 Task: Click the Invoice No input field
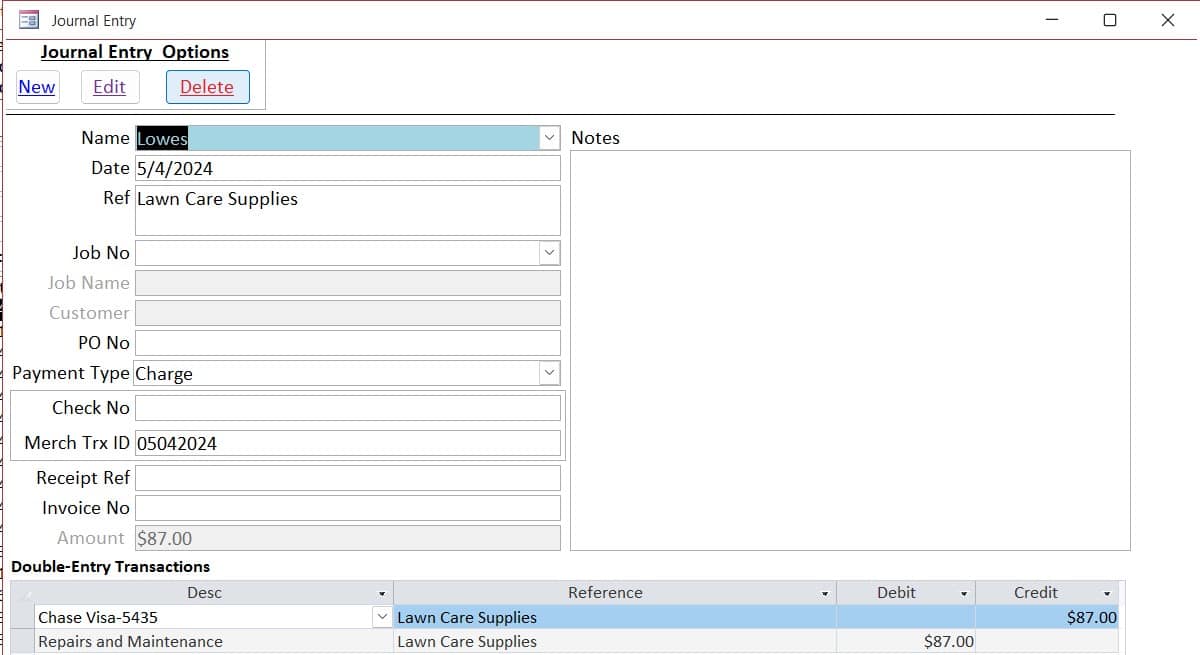[x=348, y=508]
